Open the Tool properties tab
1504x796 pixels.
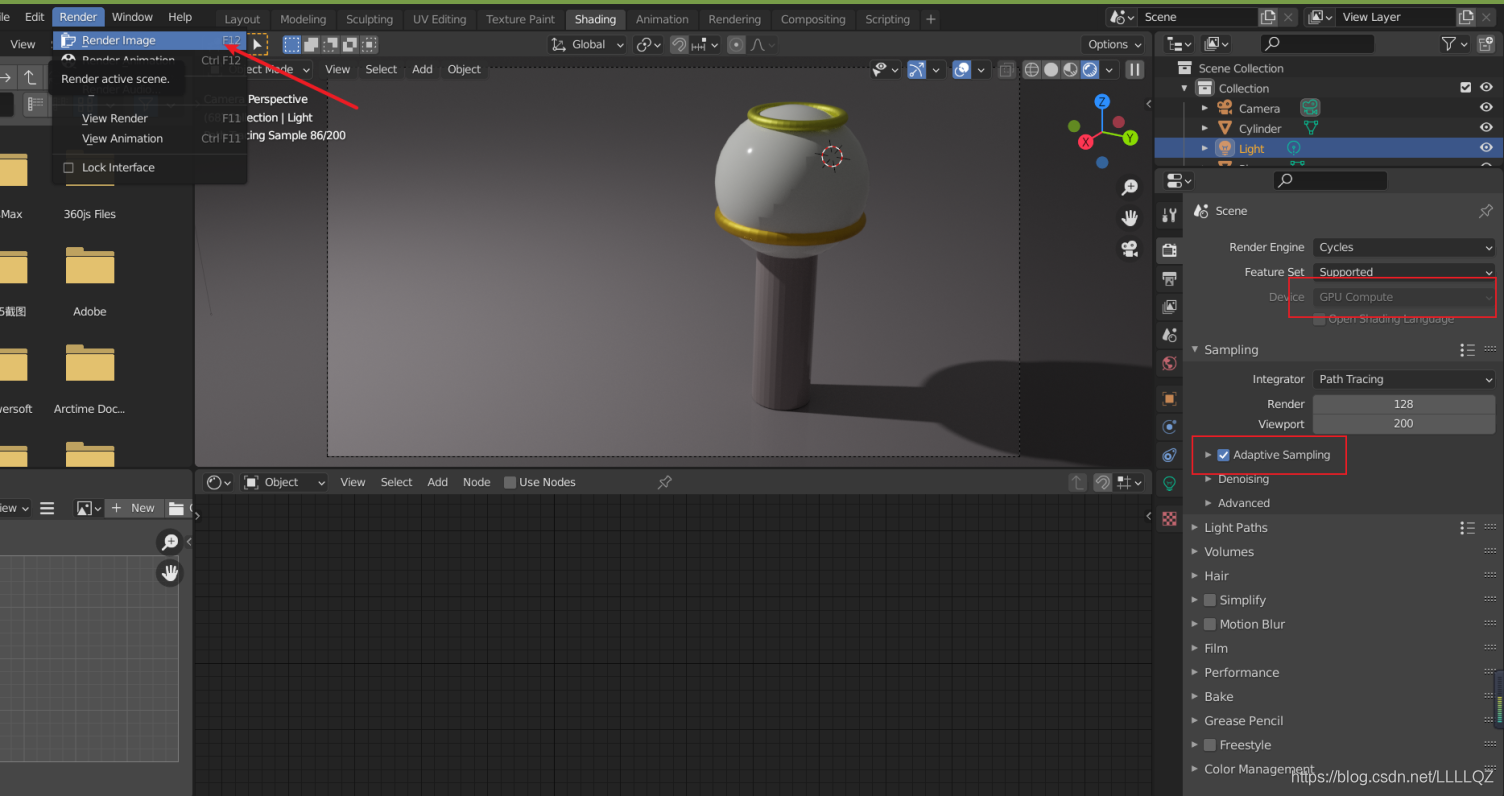coord(1169,216)
